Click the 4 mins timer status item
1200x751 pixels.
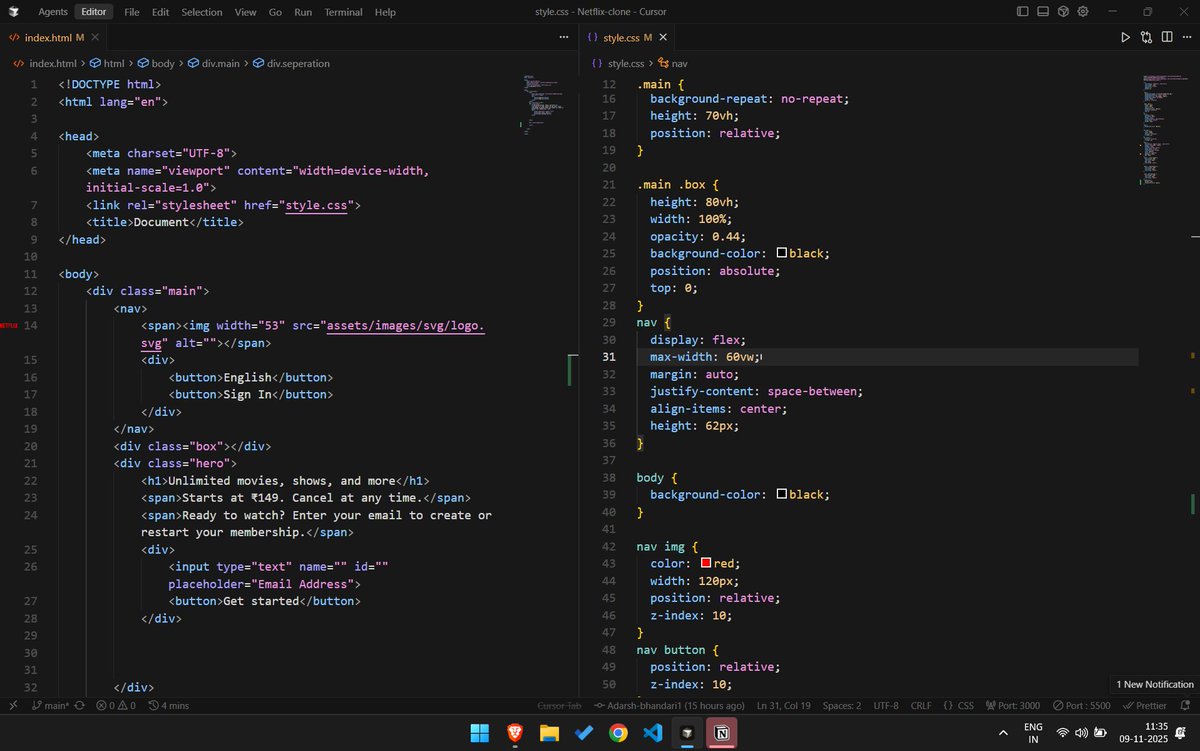tap(168, 705)
